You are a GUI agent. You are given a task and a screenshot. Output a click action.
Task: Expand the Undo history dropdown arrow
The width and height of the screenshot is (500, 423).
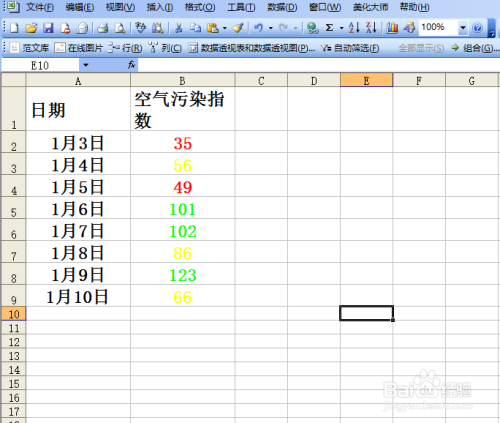click(x=271, y=28)
